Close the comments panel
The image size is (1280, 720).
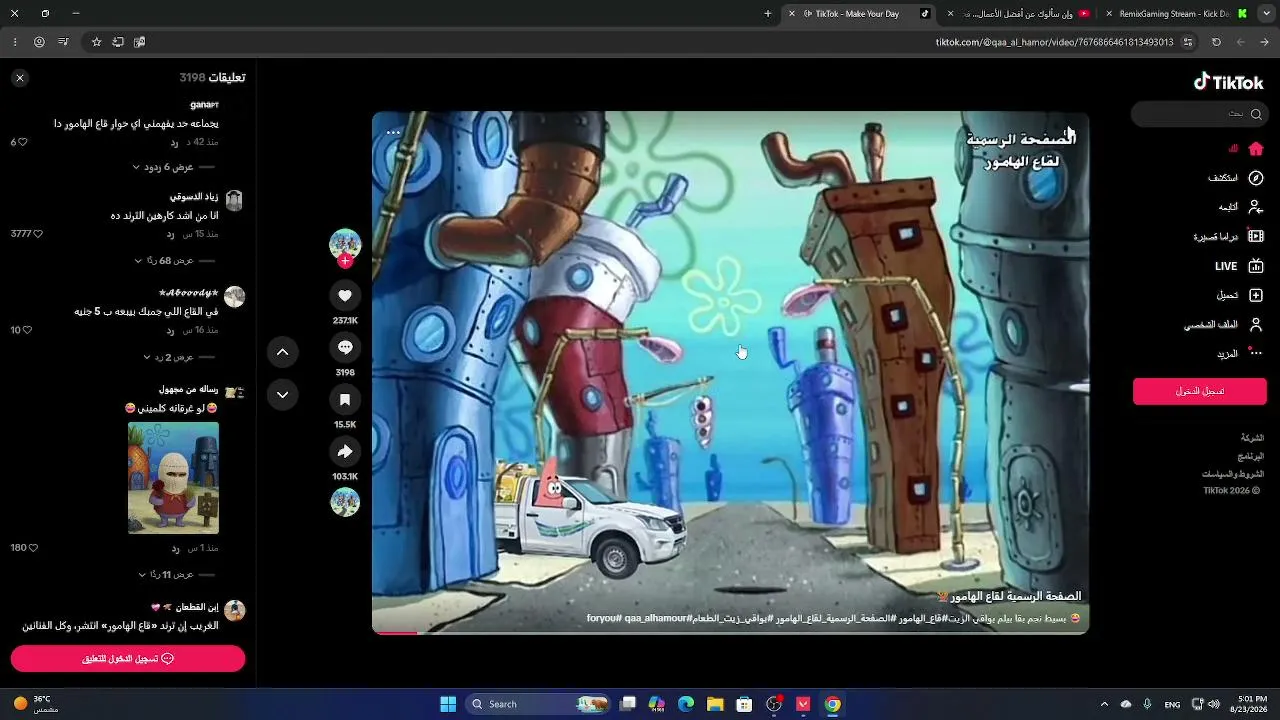(x=20, y=77)
